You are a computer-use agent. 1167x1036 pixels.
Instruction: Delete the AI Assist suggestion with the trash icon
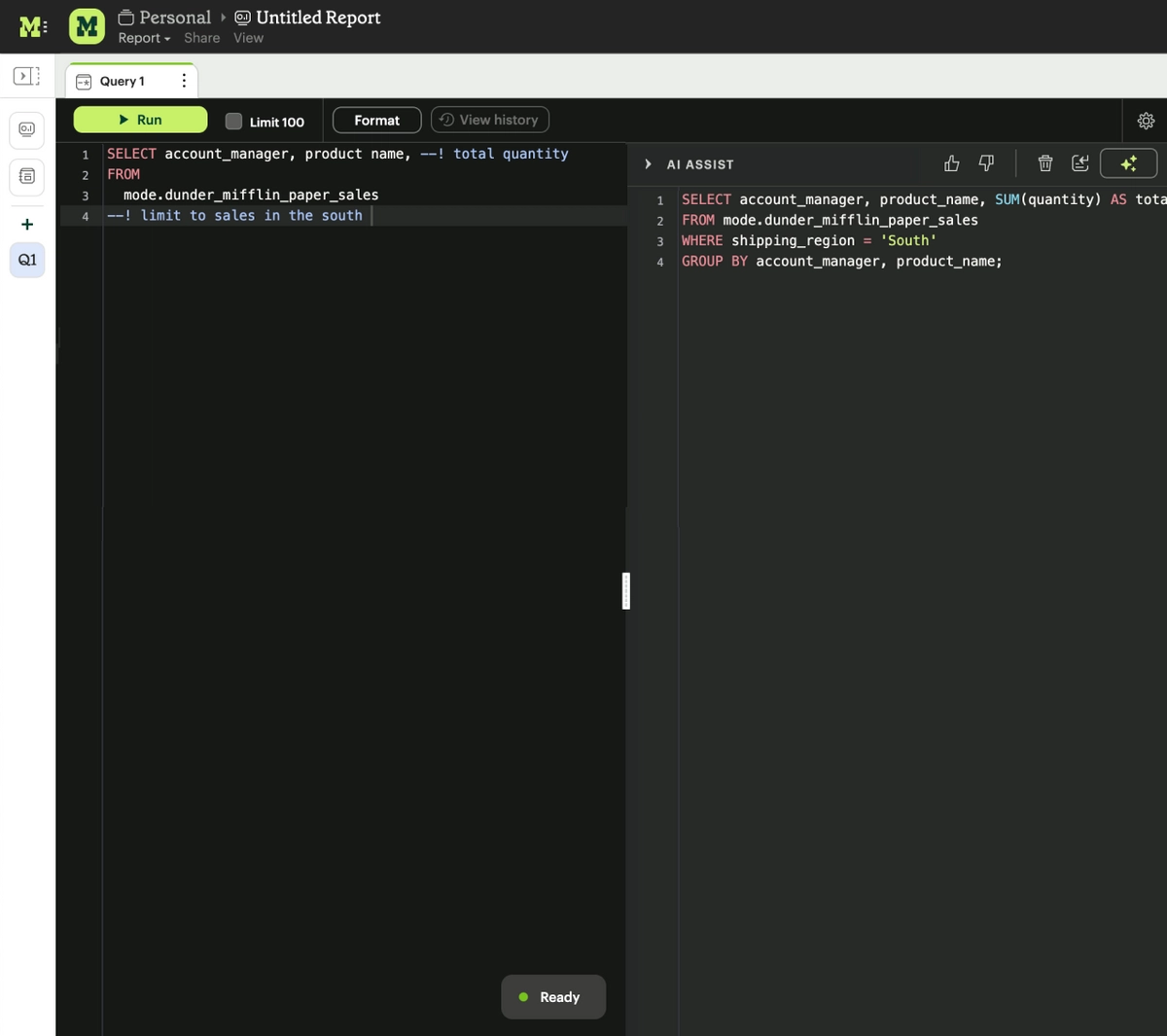tap(1044, 163)
